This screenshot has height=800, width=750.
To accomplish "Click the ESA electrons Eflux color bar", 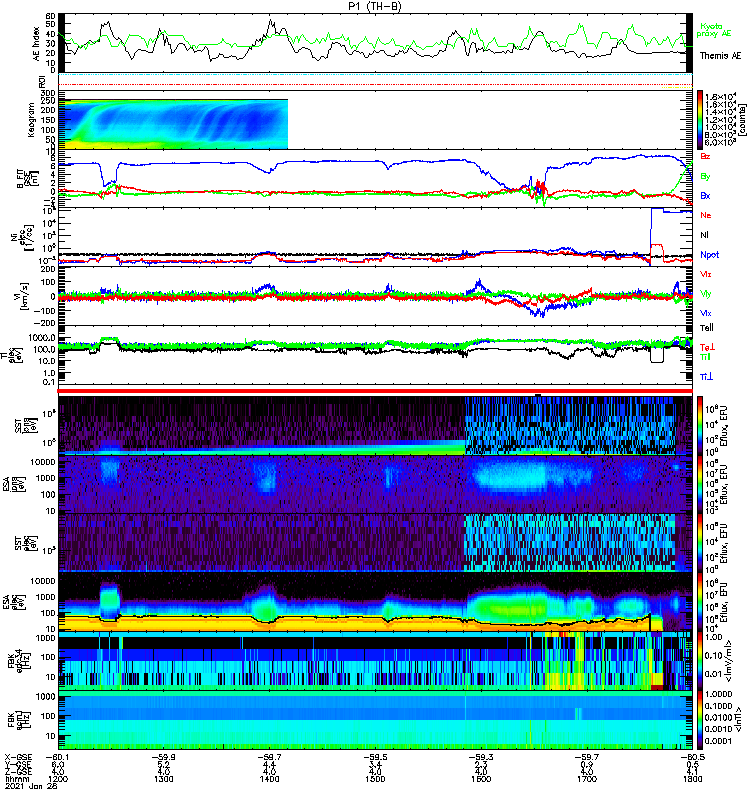I will coord(700,602).
